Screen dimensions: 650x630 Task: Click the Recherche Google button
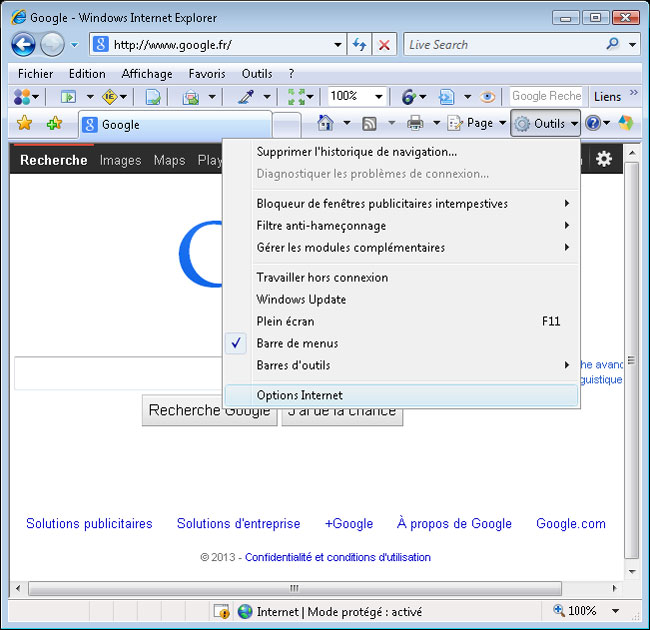[x=209, y=410]
